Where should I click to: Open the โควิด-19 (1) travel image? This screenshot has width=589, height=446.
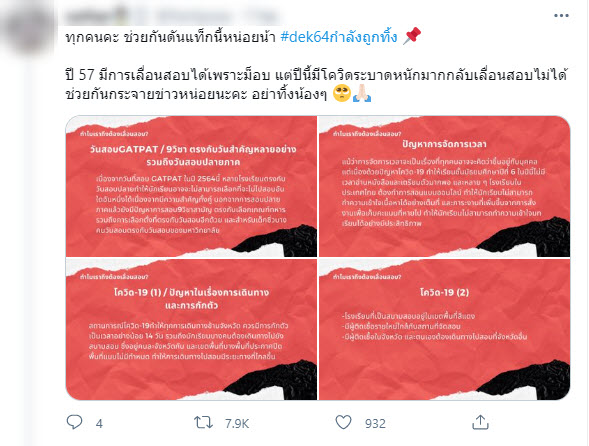point(191,329)
